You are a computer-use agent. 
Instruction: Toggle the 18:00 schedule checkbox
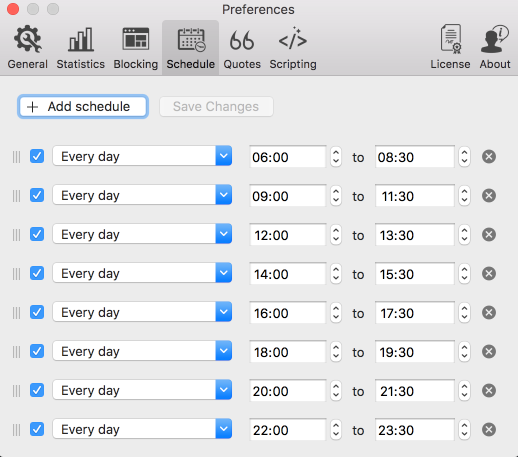(x=37, y=351)
